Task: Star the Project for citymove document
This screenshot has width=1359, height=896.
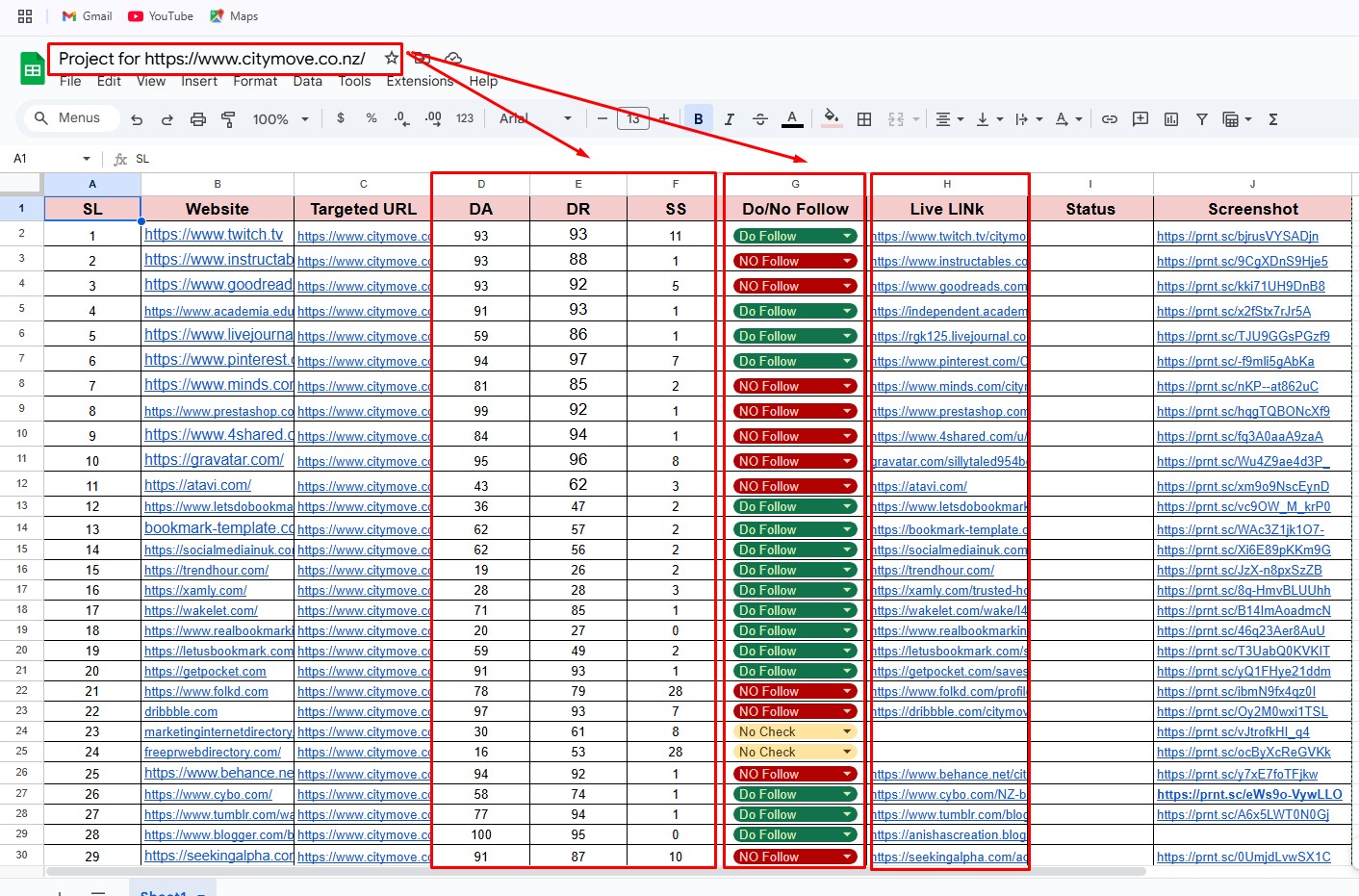Action: (x=391, y=59)
